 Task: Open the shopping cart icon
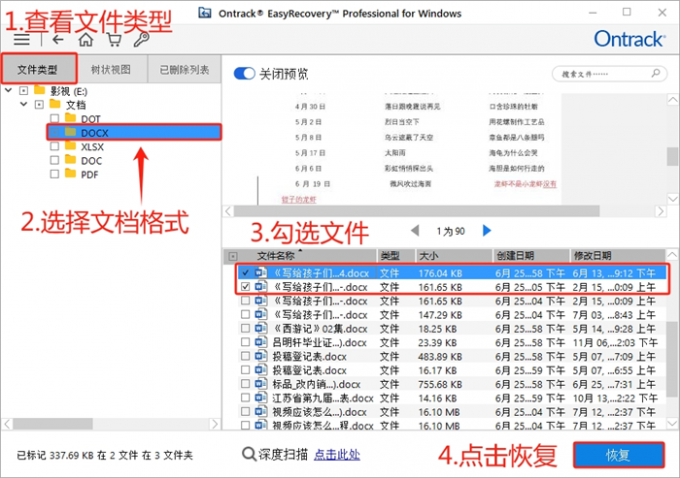(114, 39)
